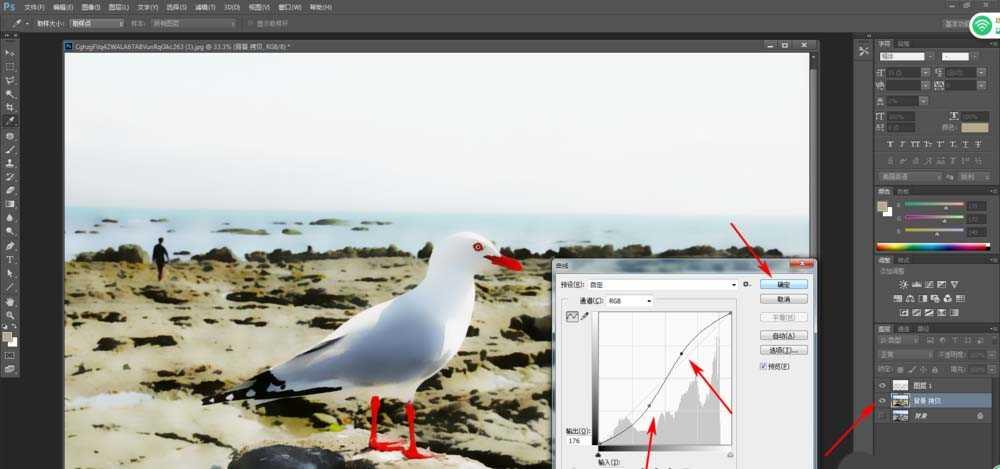Viewport: 1000px width, 469px height.
Task: Open the sample size dropdown in options bar
Action: (x=96, y=23)
